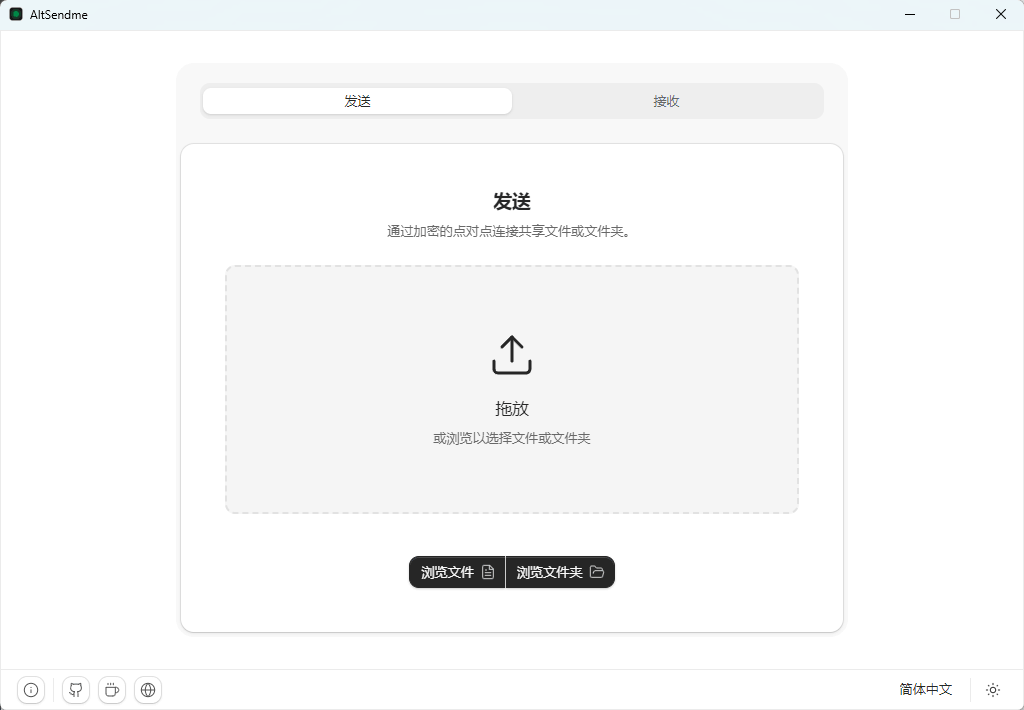Minimize the AltSendme window

coord(910,14)
